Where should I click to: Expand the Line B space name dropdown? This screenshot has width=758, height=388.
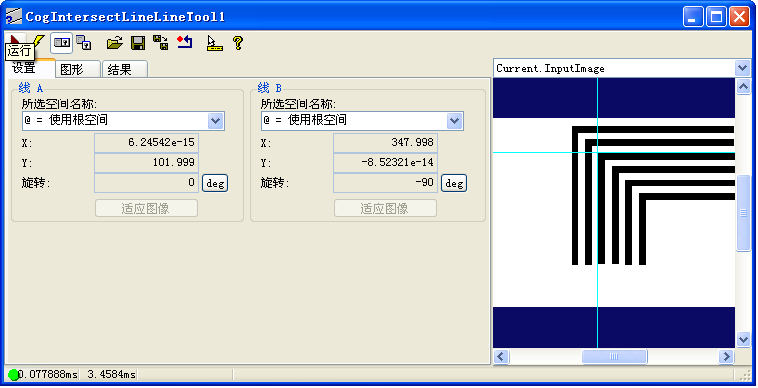click(x=454, y=121)
